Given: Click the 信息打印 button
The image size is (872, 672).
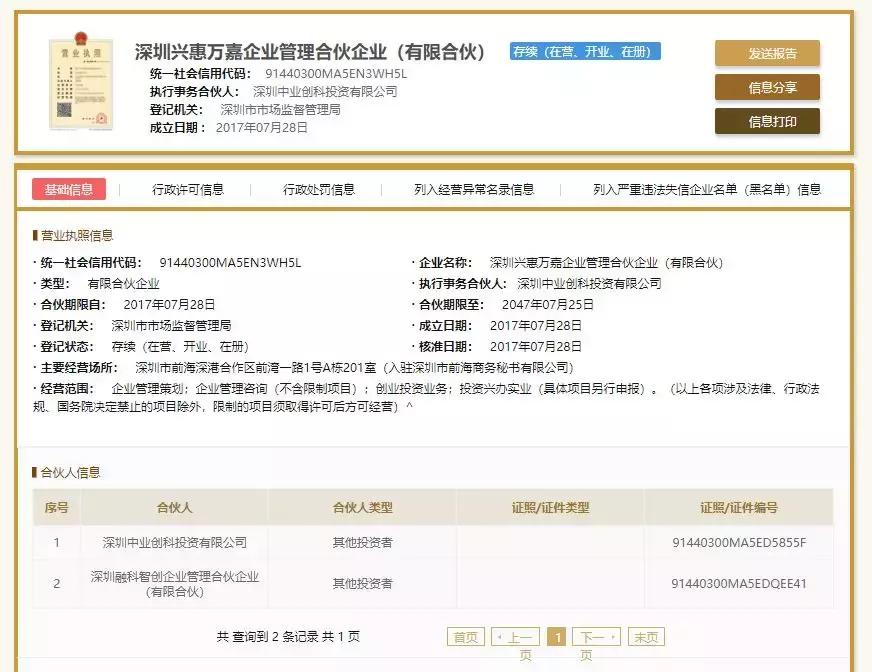Looking at the screenshot, I should tap(766, 124).
